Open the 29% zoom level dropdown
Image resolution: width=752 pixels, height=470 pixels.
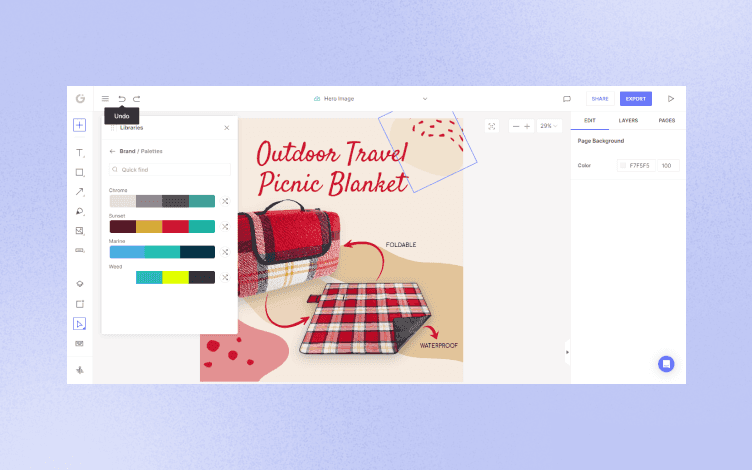(x=549, y=126)
